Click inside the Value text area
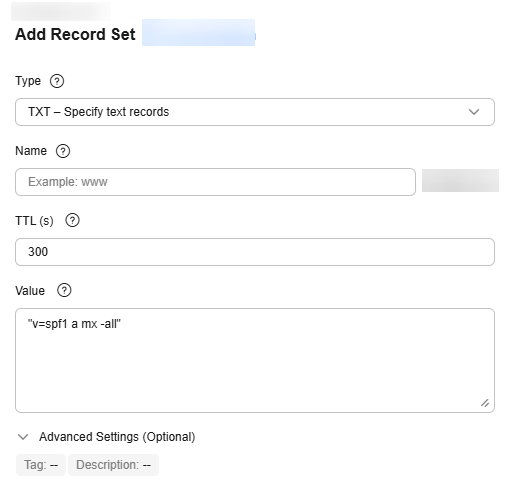513x487 pixels. click(x=255, y=360)
